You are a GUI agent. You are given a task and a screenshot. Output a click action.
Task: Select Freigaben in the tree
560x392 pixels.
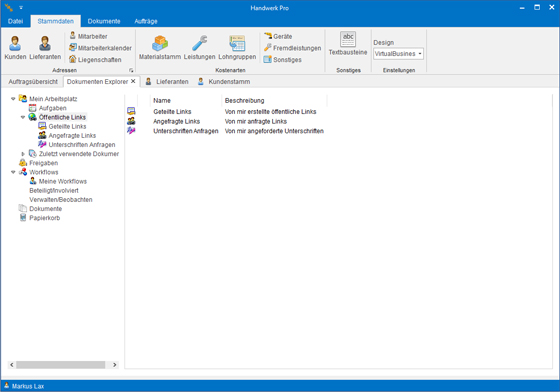[43, 163]
